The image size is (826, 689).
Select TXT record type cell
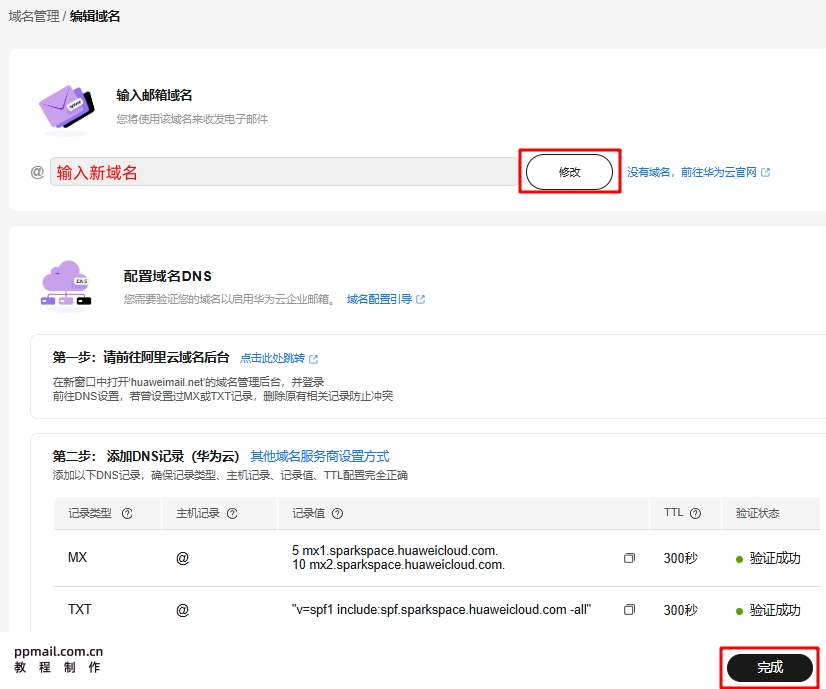click(x=80, y=609)
